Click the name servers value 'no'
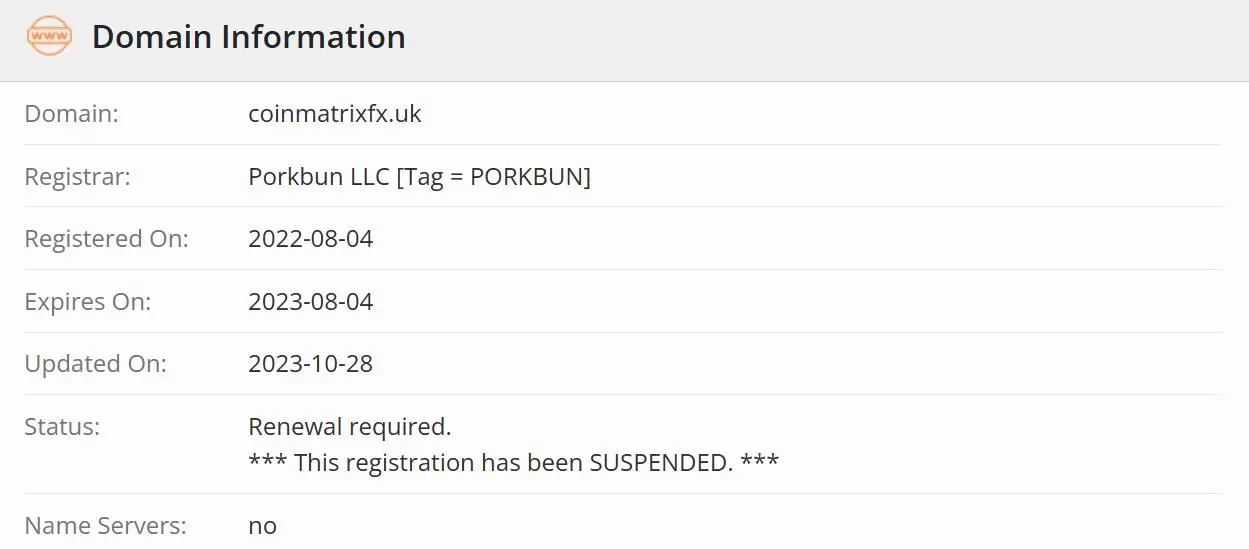The height and width of the screenshot is (549, 1249). 262,526
